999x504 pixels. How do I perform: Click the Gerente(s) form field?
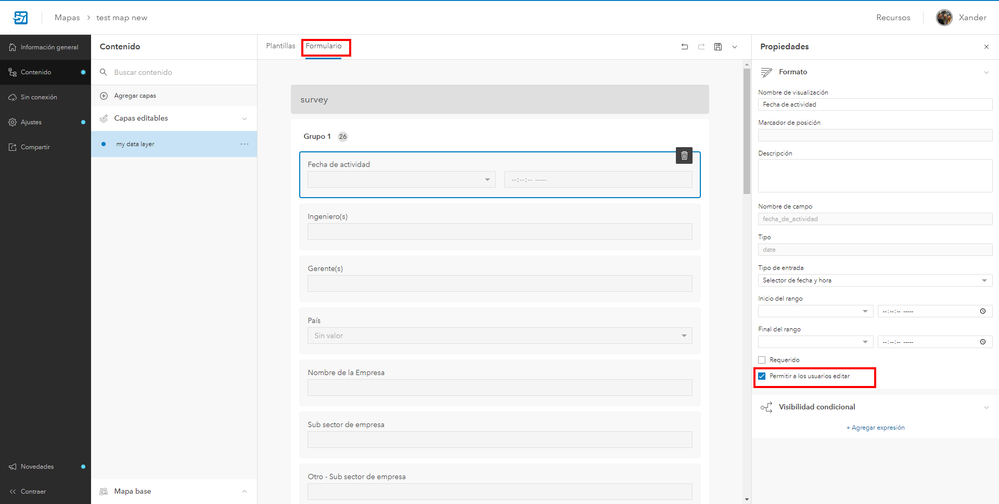tap(500, 284)
